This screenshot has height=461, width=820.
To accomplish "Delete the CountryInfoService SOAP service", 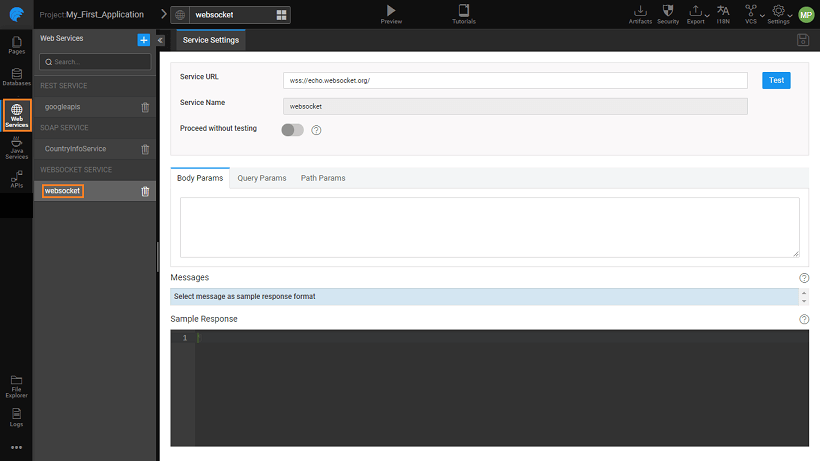I will tap(145, 149).
